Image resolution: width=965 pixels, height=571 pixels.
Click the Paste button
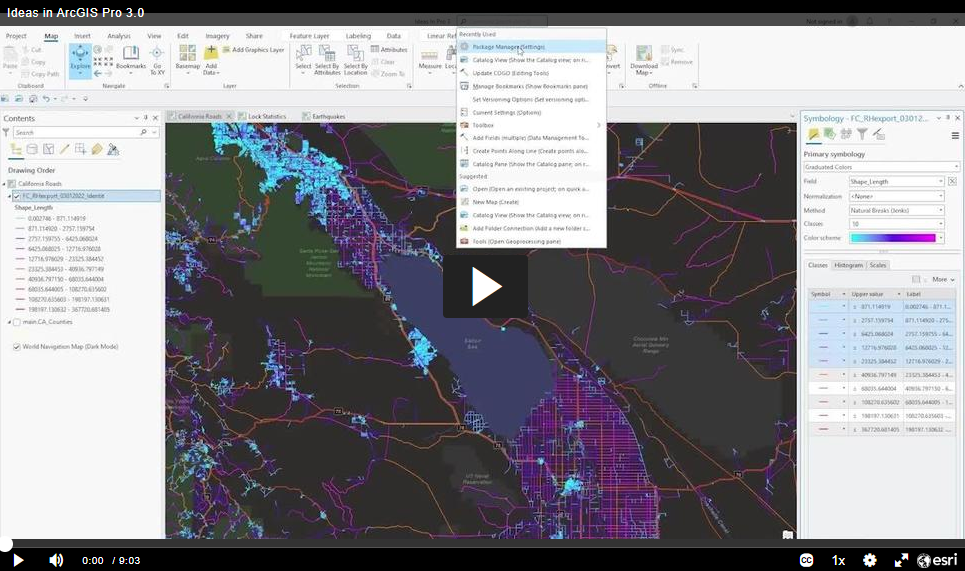pyautogui.click(x=10, y=58)
